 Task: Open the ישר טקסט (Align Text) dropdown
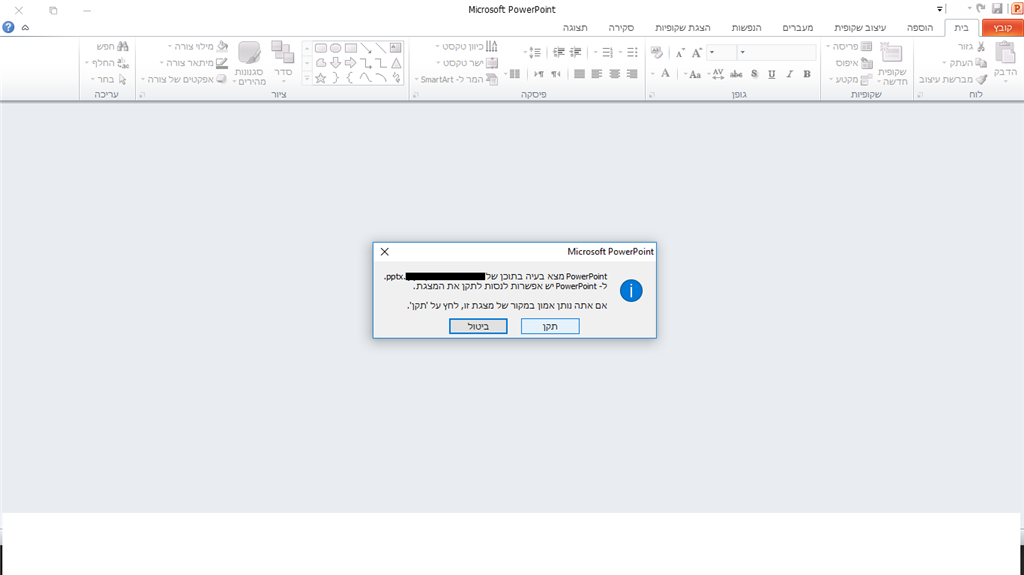coord(468,63)
